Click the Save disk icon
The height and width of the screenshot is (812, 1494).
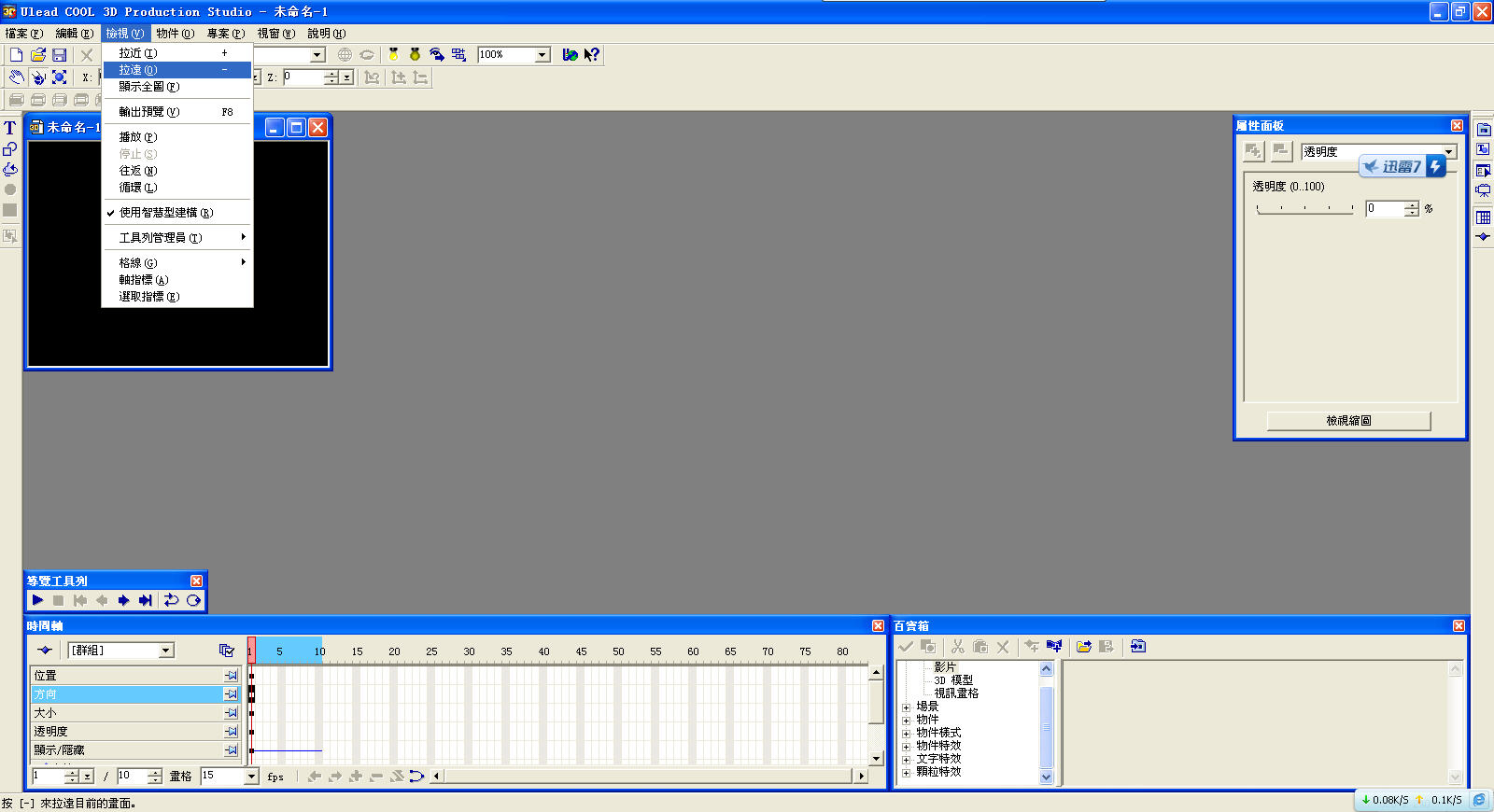[x=59, y=55]
